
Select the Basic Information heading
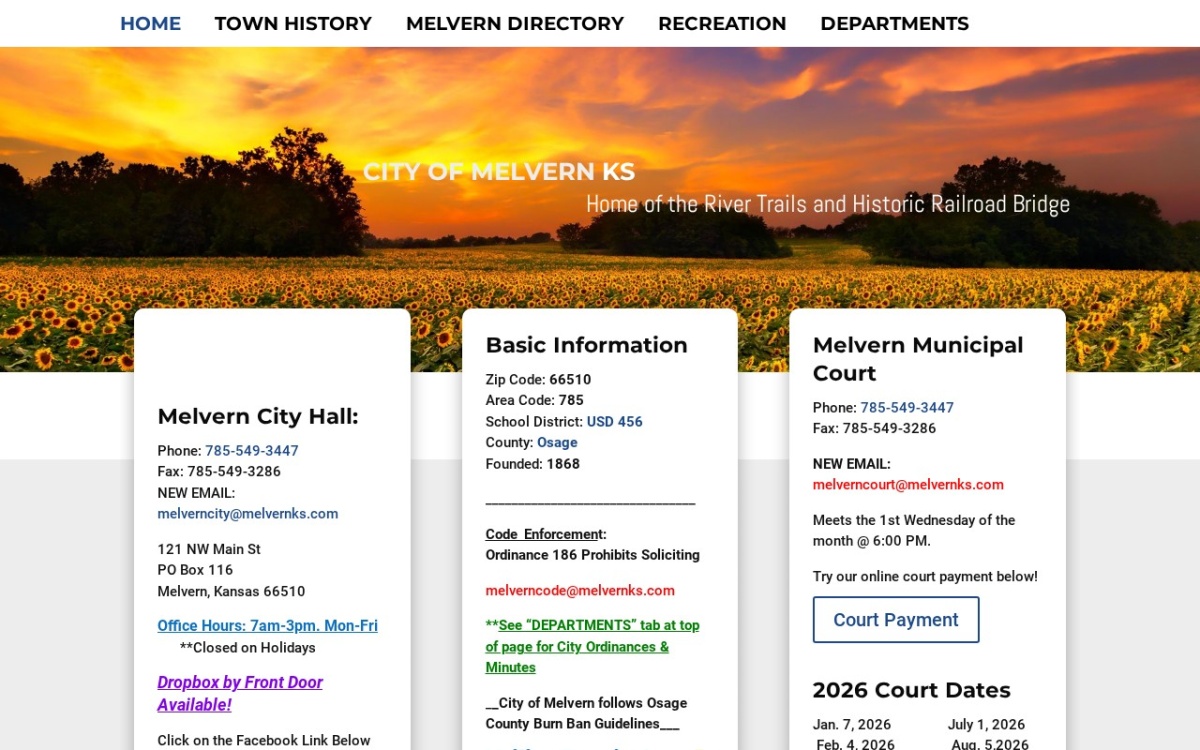point(586,345)
